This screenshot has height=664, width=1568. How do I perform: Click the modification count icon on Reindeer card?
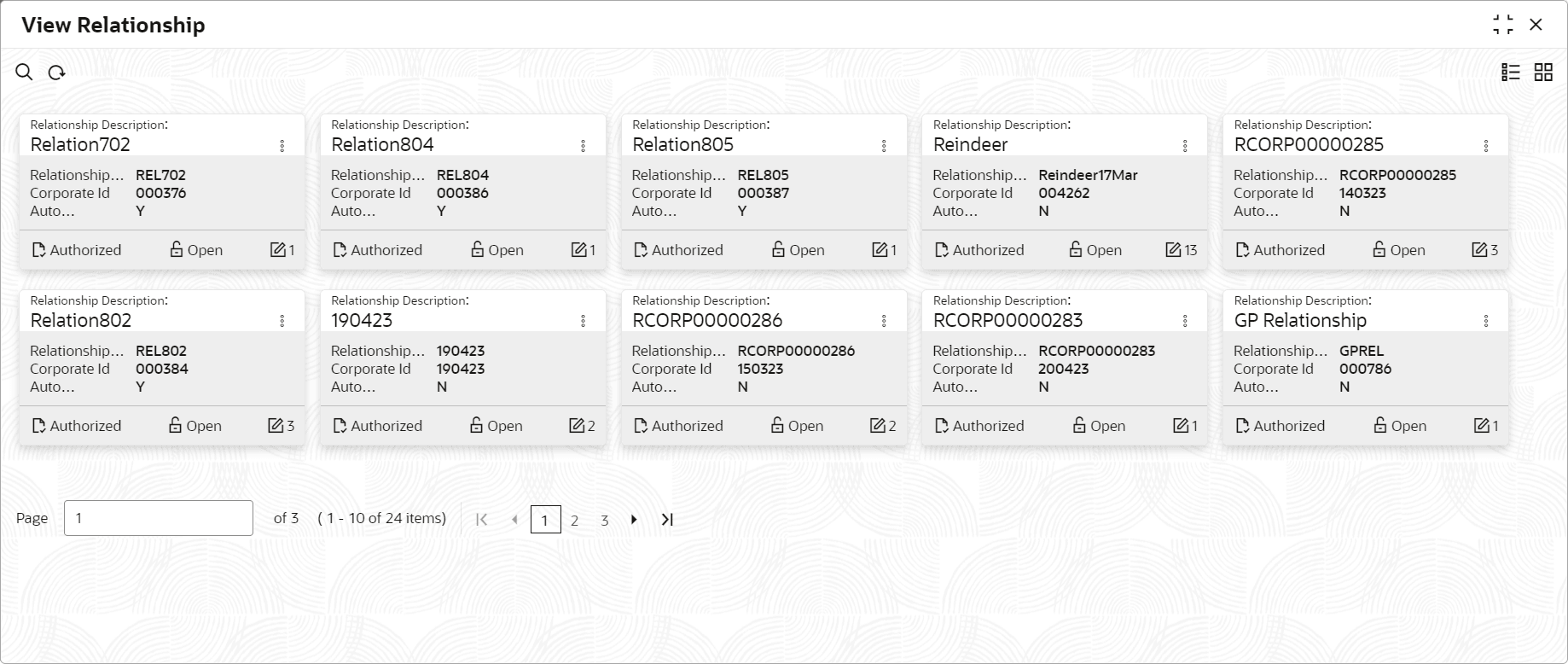(x=1174, y=250)
